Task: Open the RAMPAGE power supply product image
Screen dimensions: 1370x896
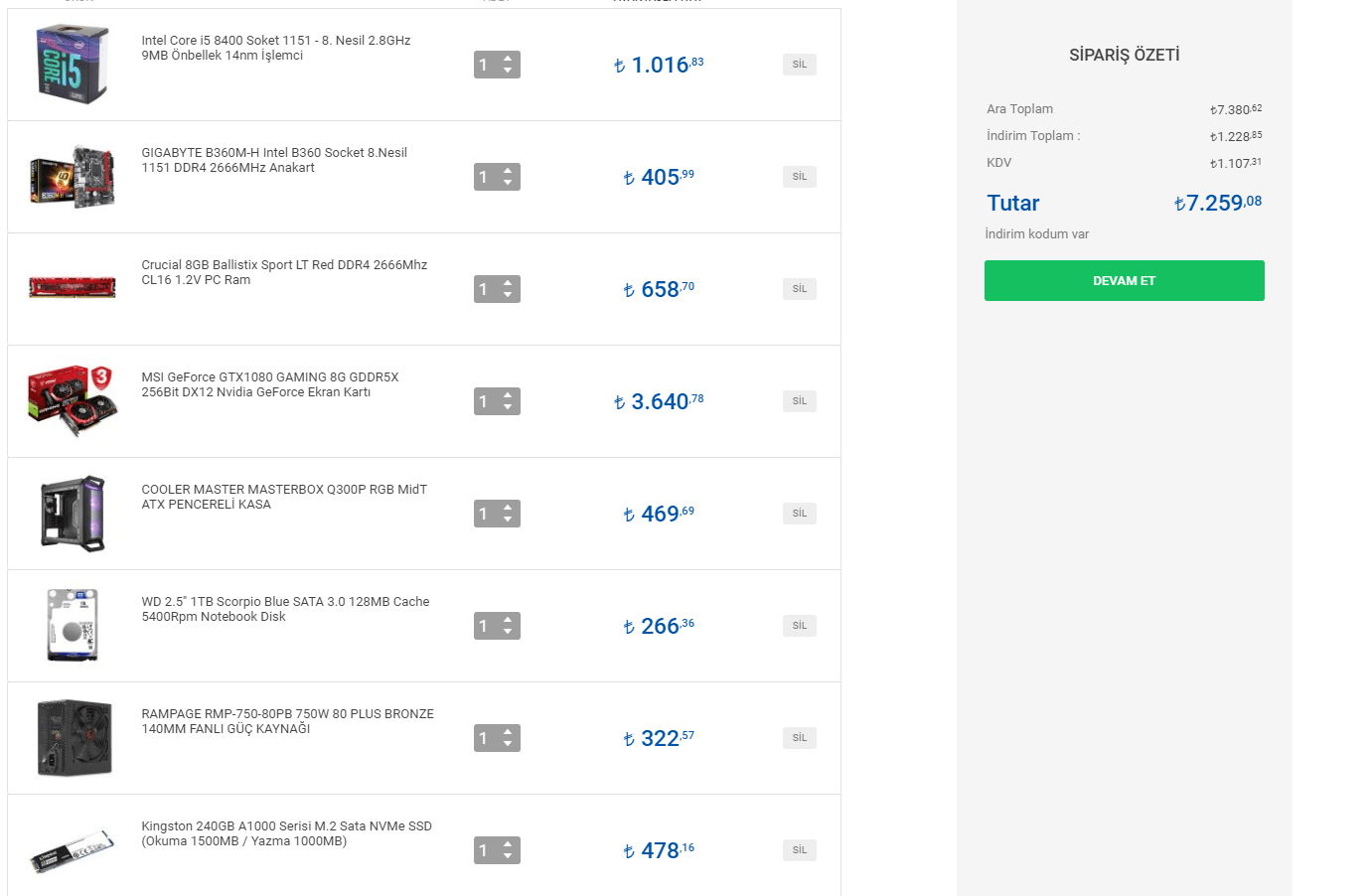Action: pos(72,738)
